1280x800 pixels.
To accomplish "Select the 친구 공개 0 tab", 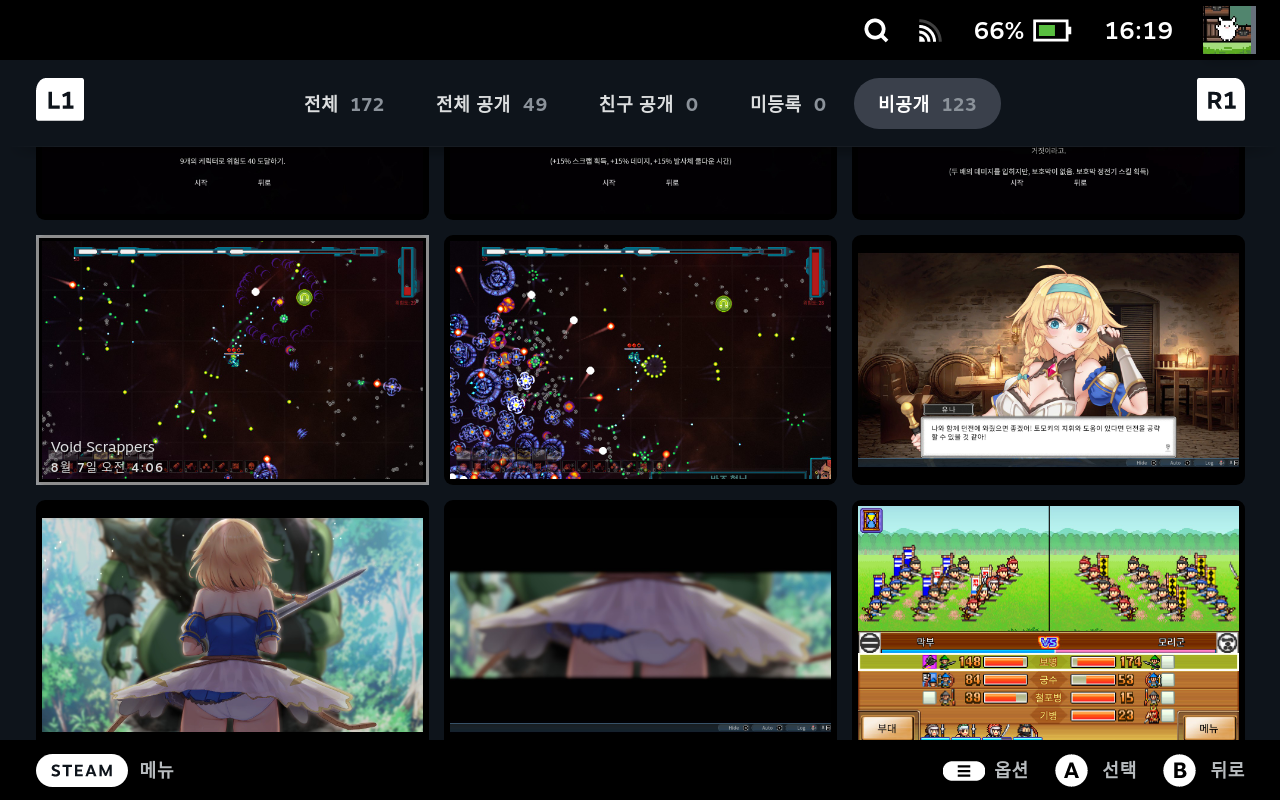I will (x=648, y=104).
